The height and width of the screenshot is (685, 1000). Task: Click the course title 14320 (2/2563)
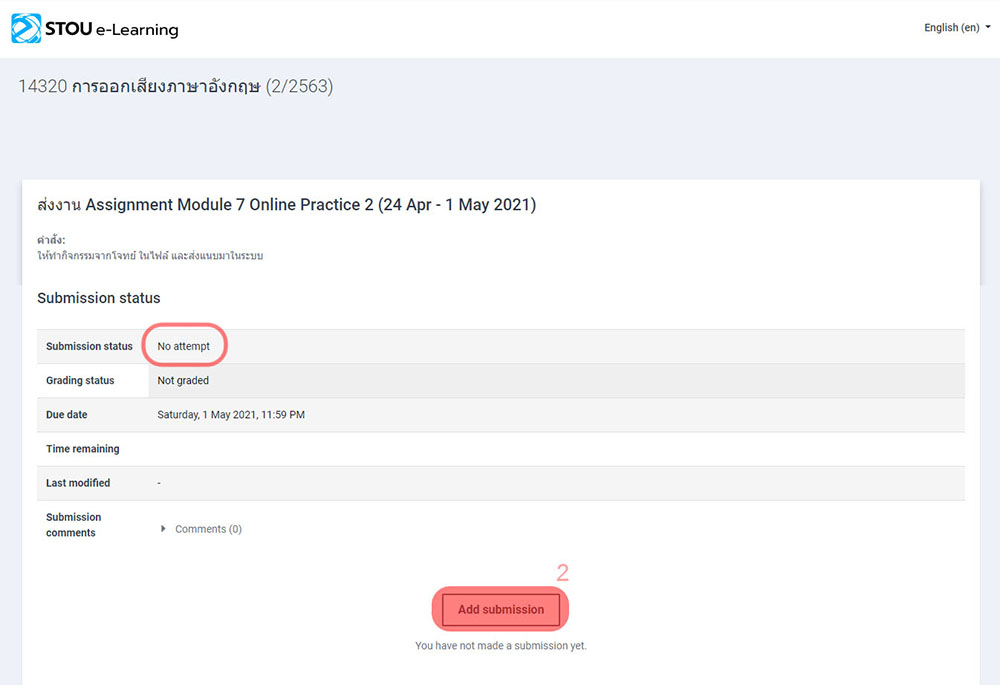click(x=175, y=87)
